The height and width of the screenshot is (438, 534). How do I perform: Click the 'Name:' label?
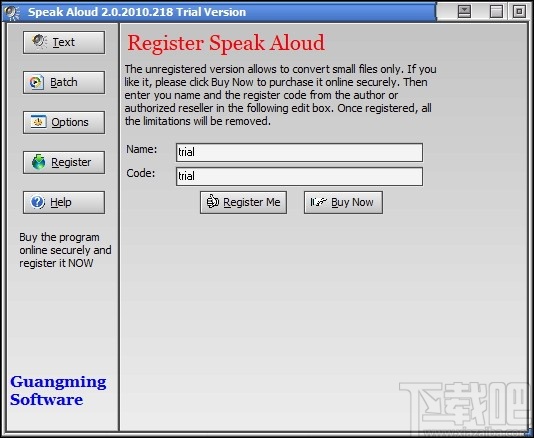(142, 149)
